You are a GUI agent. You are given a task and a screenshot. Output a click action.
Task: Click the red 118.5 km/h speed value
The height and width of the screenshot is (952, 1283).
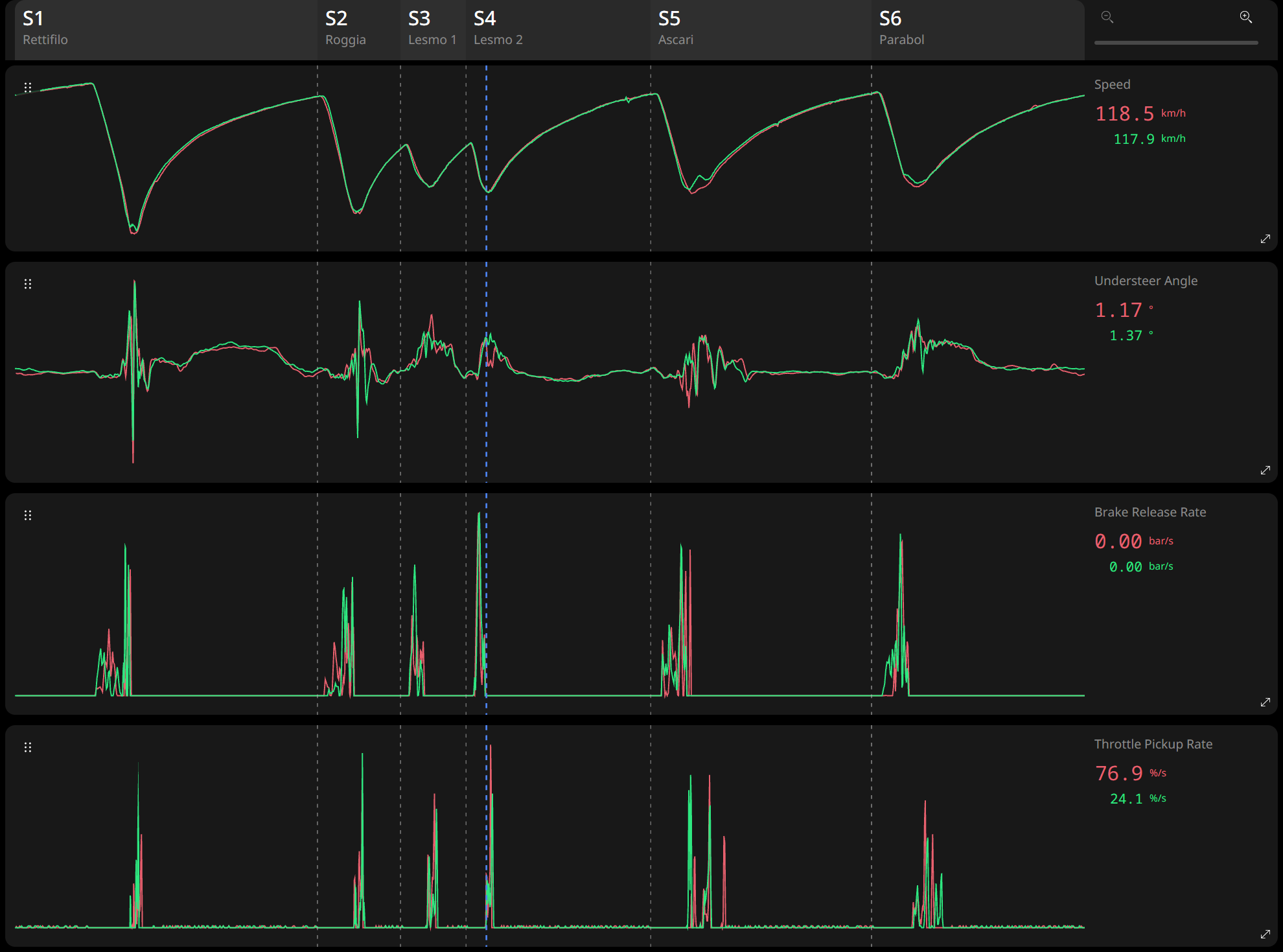[1140, 113]
